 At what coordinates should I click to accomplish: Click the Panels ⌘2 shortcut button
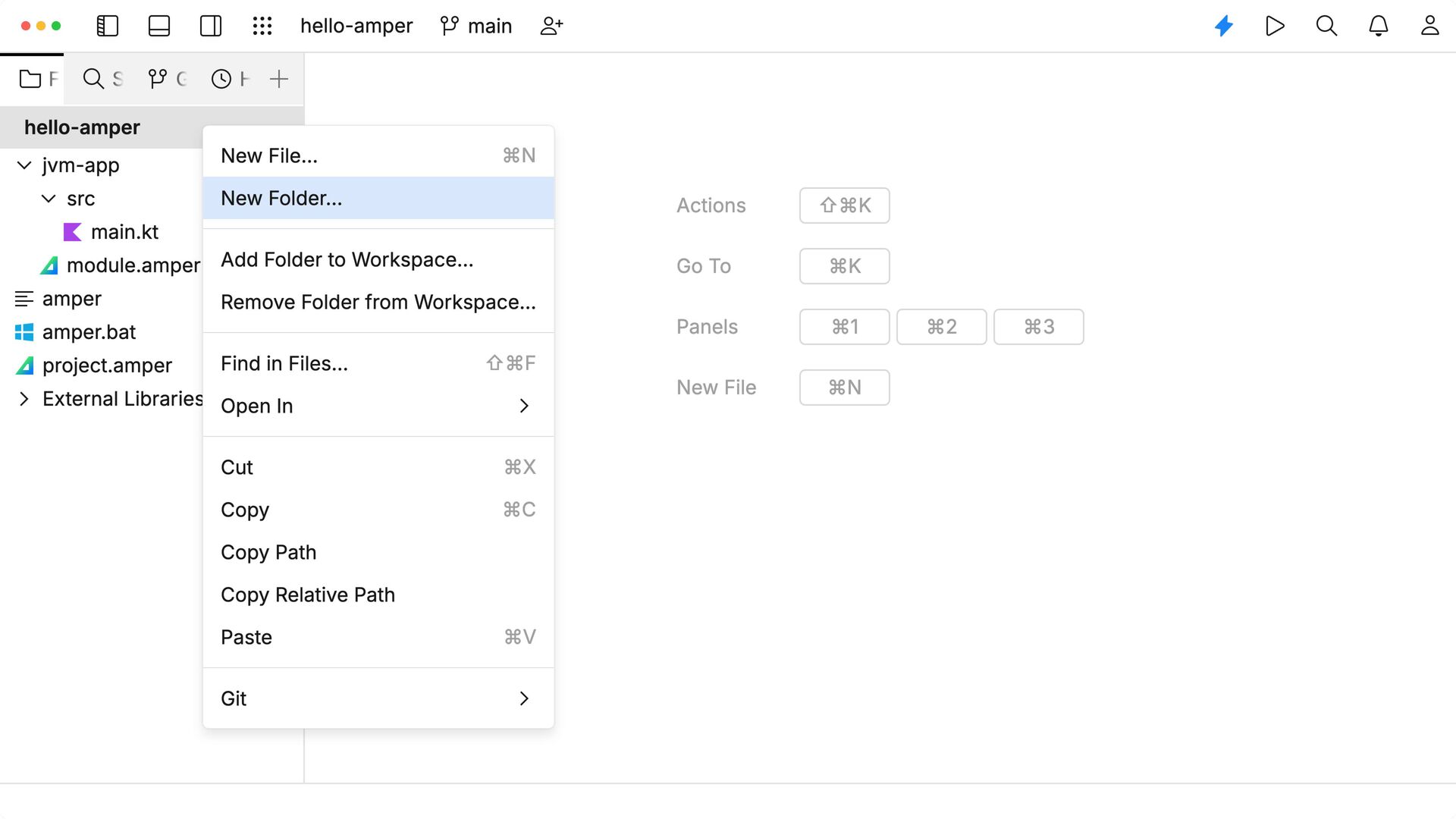(941, 327)
